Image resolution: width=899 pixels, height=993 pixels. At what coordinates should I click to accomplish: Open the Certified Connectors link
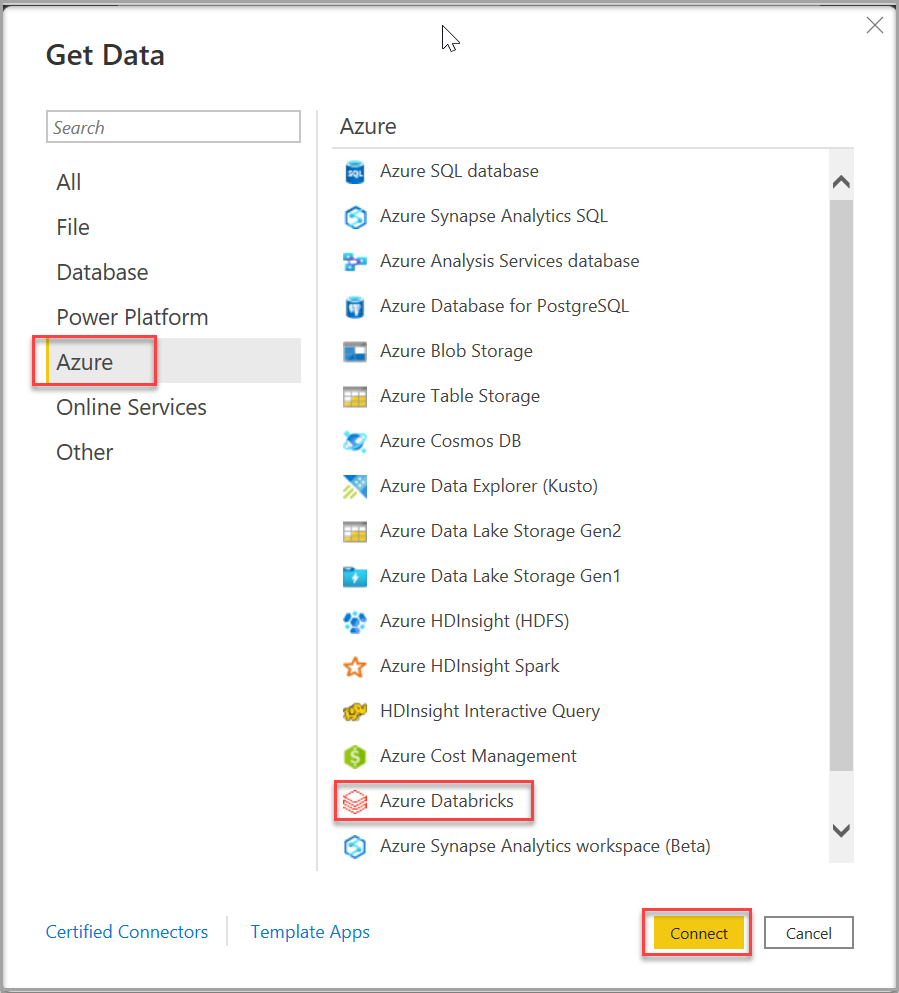[x=127, y=932]
